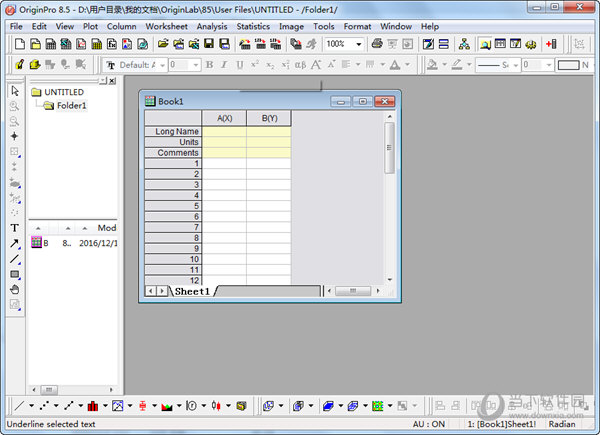Toggle Italic formatting
The image size is (600, 435).
[224, 65]
